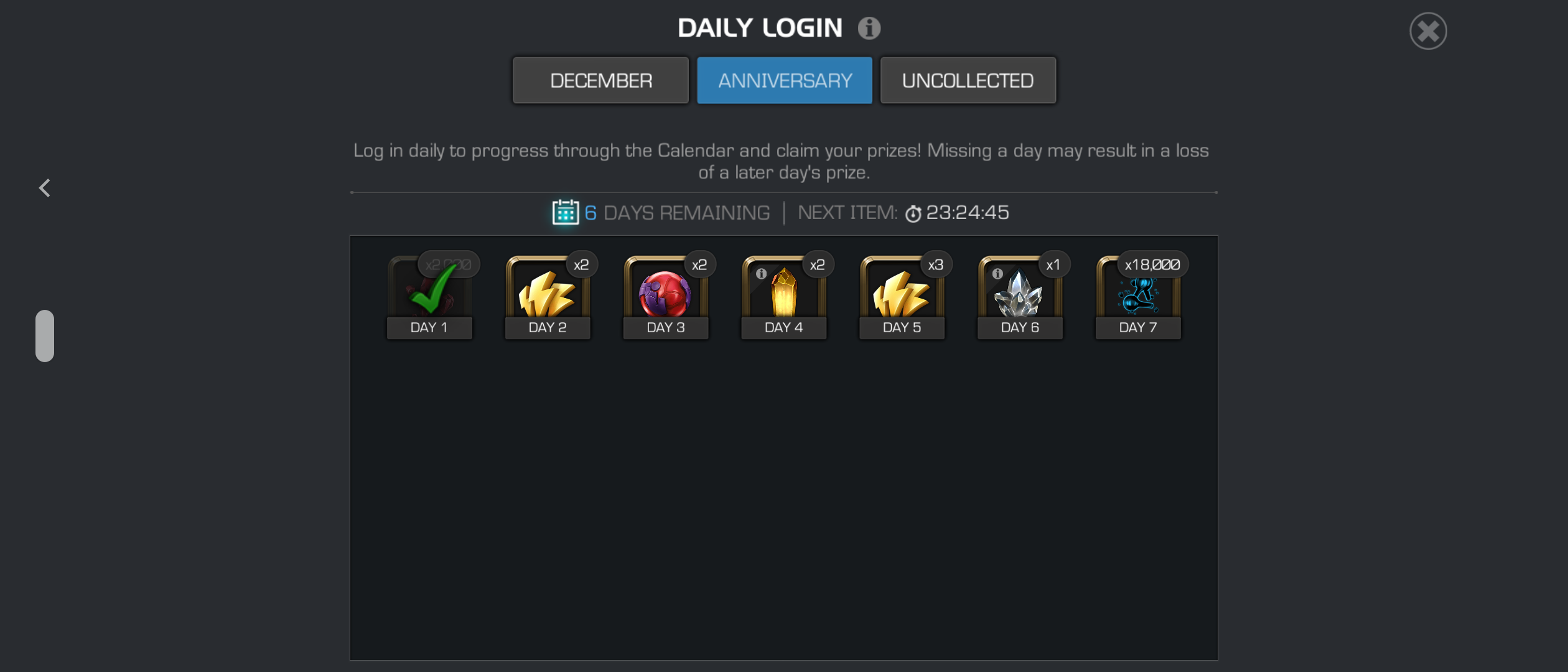This screenshot has width=1568, height=672.
Task: Select the Day 2 gold shards reward
Action: (547, 297)
